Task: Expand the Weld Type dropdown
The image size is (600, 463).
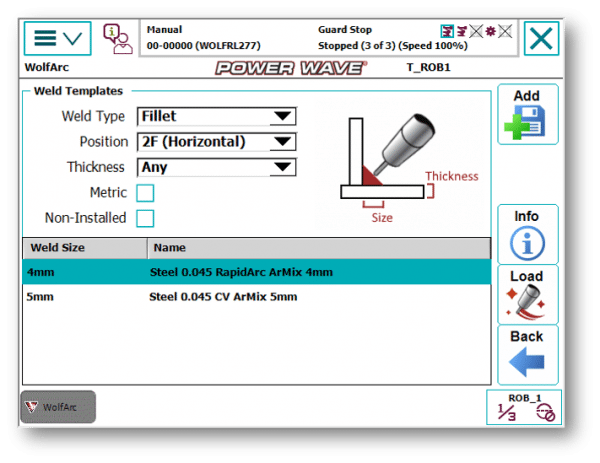Action: pos(217,116)
